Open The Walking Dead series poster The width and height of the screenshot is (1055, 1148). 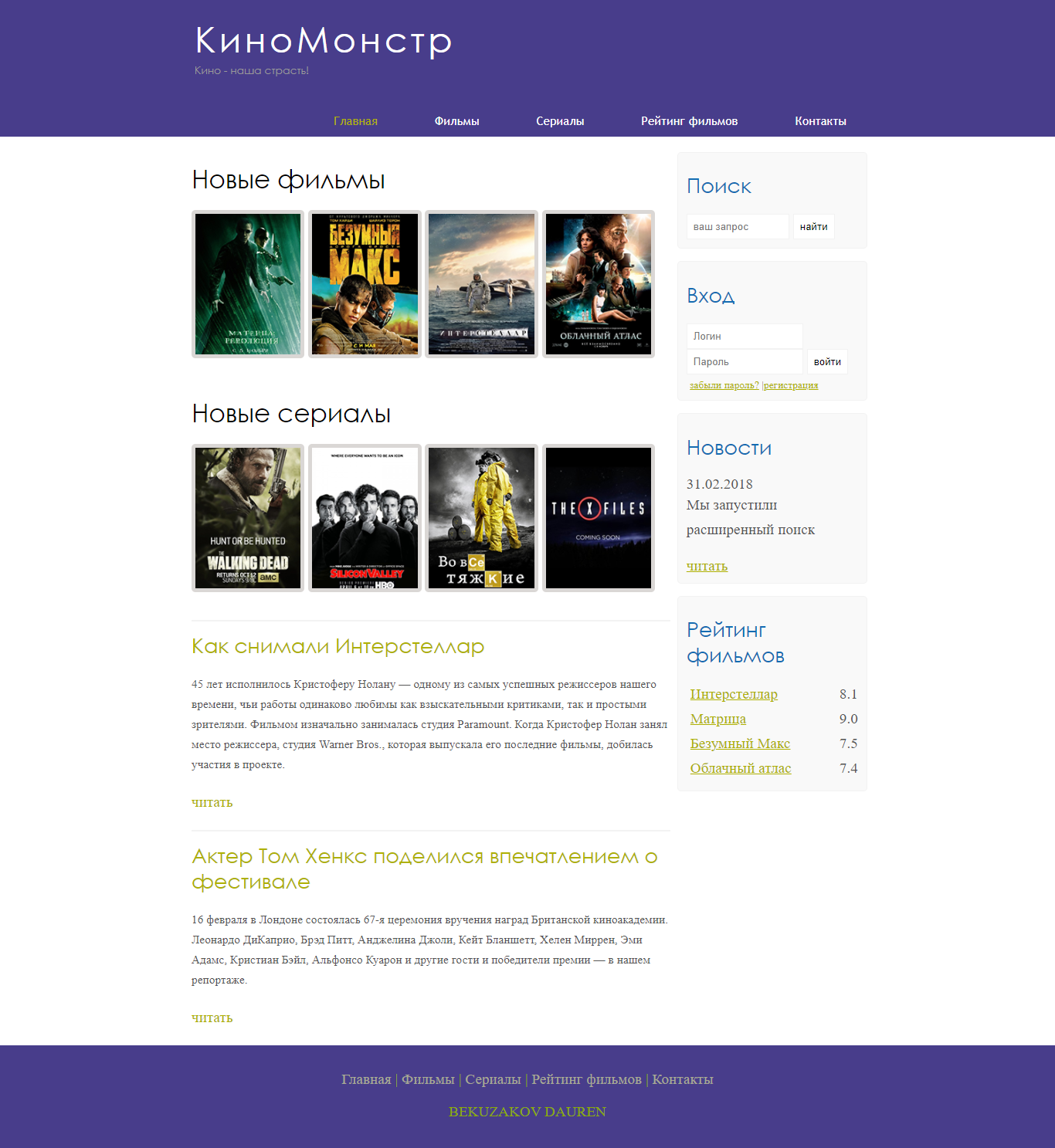(x=248, y=518)
